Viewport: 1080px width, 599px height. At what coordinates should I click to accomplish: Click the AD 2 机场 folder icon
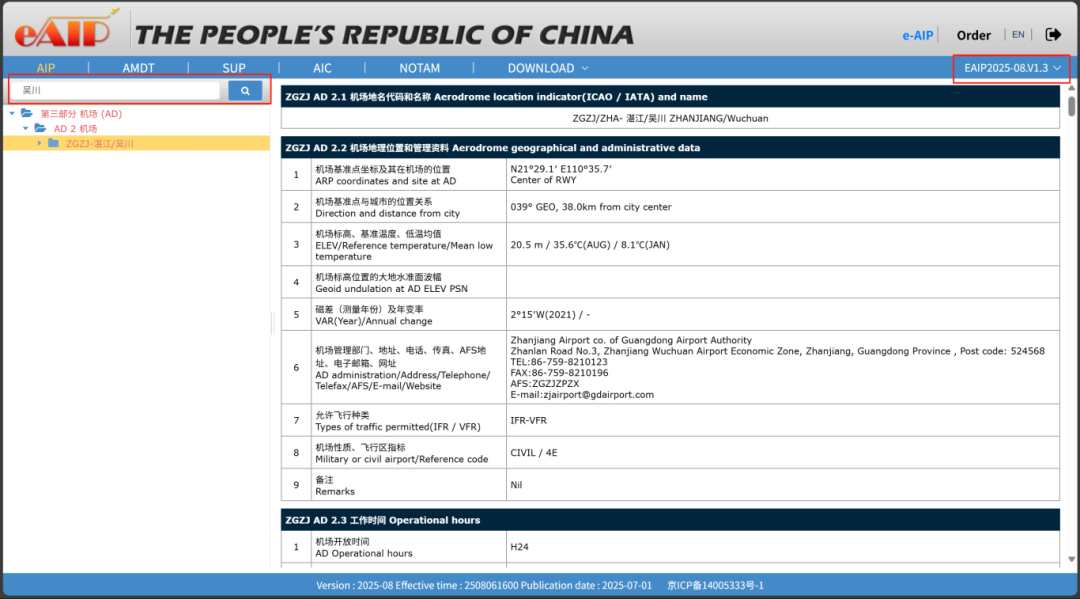[40, 129]
